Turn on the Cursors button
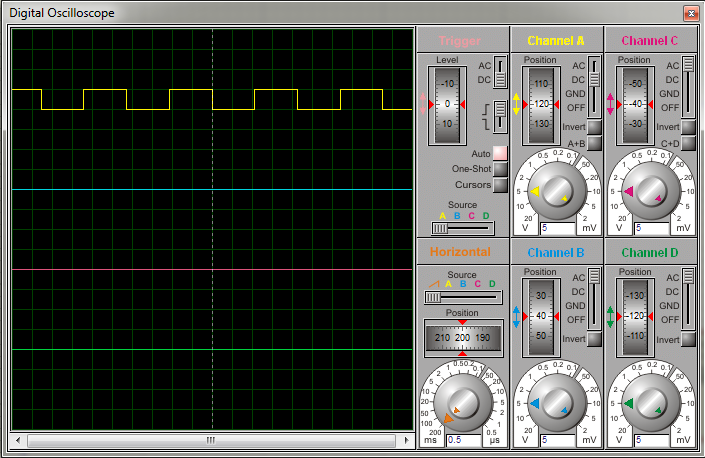Screen dimensions: 705x458 point(500,185)
